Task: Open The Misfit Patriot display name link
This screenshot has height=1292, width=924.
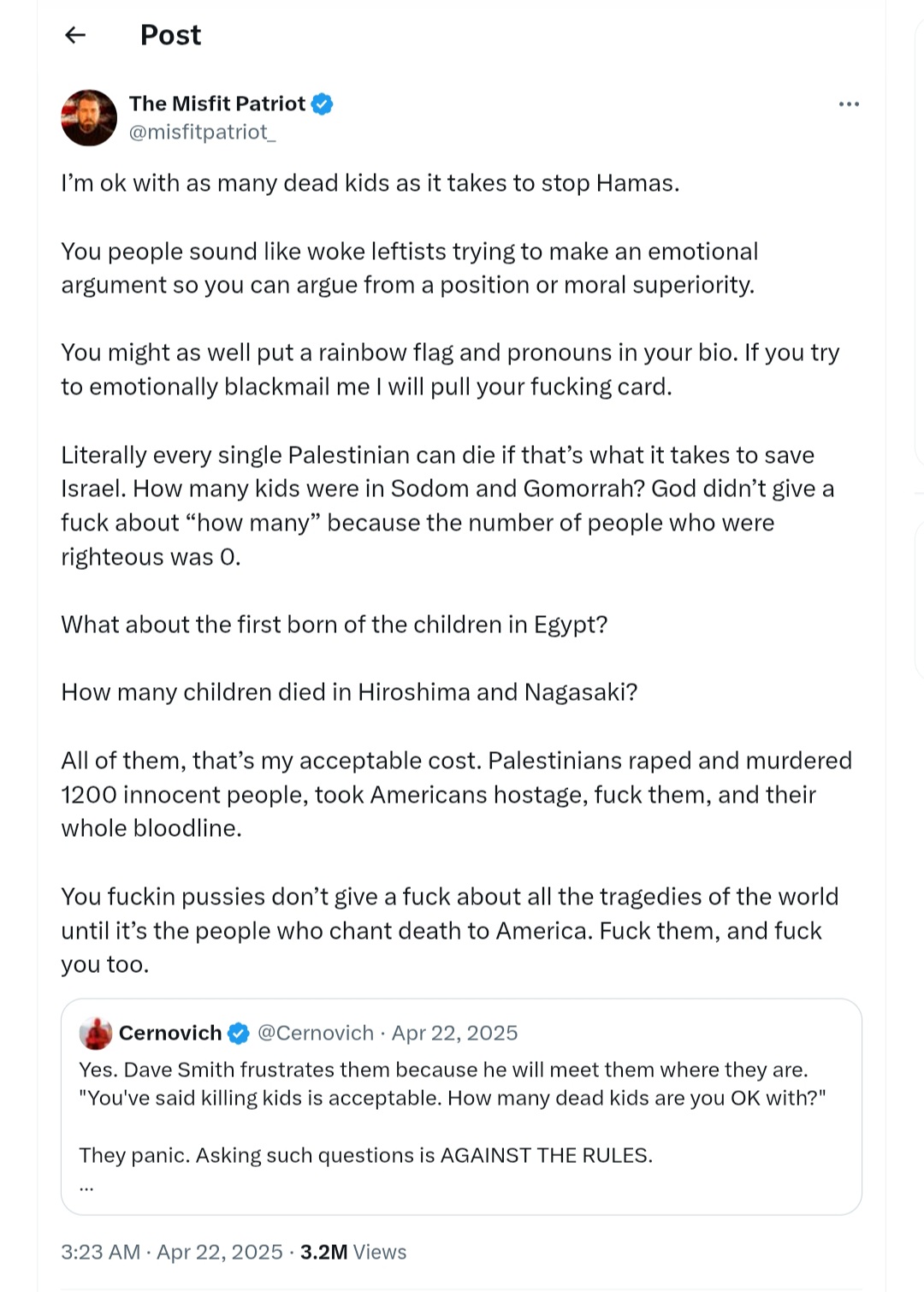Action: pyautogui.click(x=217, y=104)
